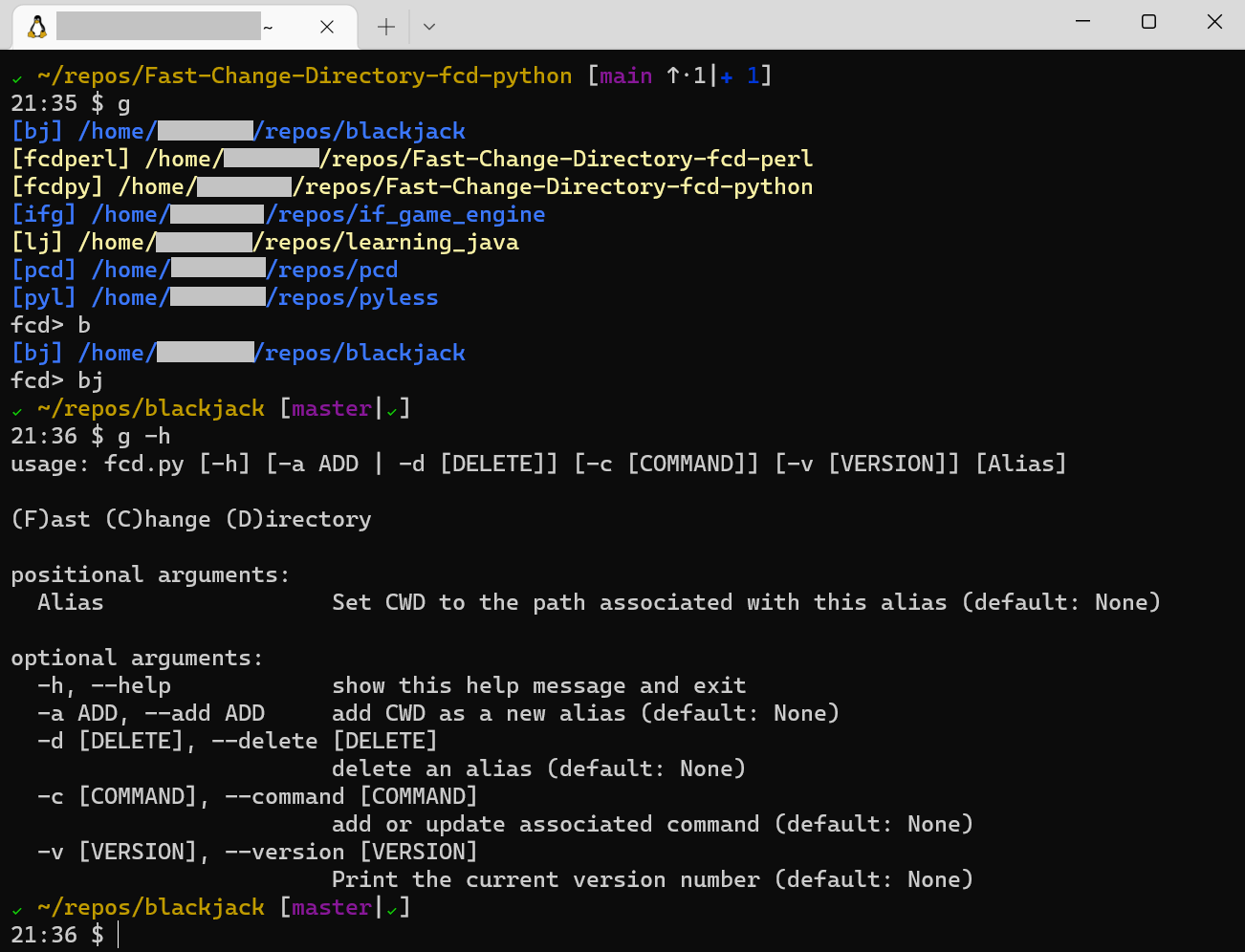Screen dimensions: 1245x952
Task: Close the current terminal tab
Action: point(327,27)
